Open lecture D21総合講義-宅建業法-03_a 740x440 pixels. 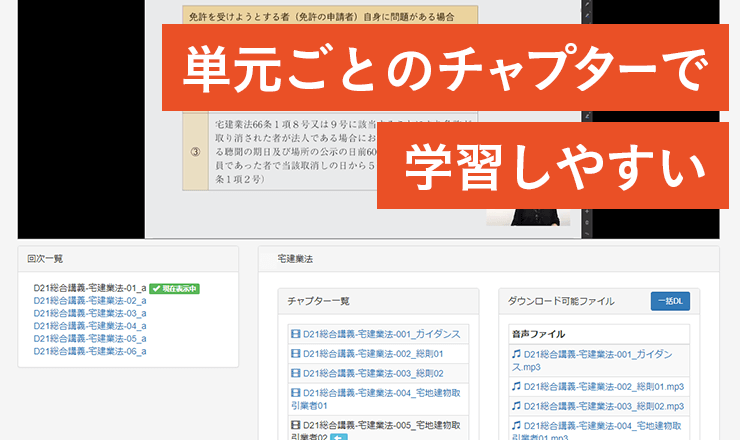point(90,313)
